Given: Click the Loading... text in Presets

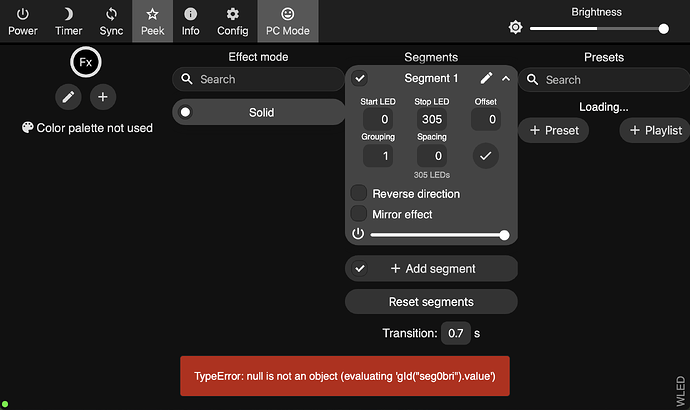Looking at the screenshot, I should (x=604, y=107).
